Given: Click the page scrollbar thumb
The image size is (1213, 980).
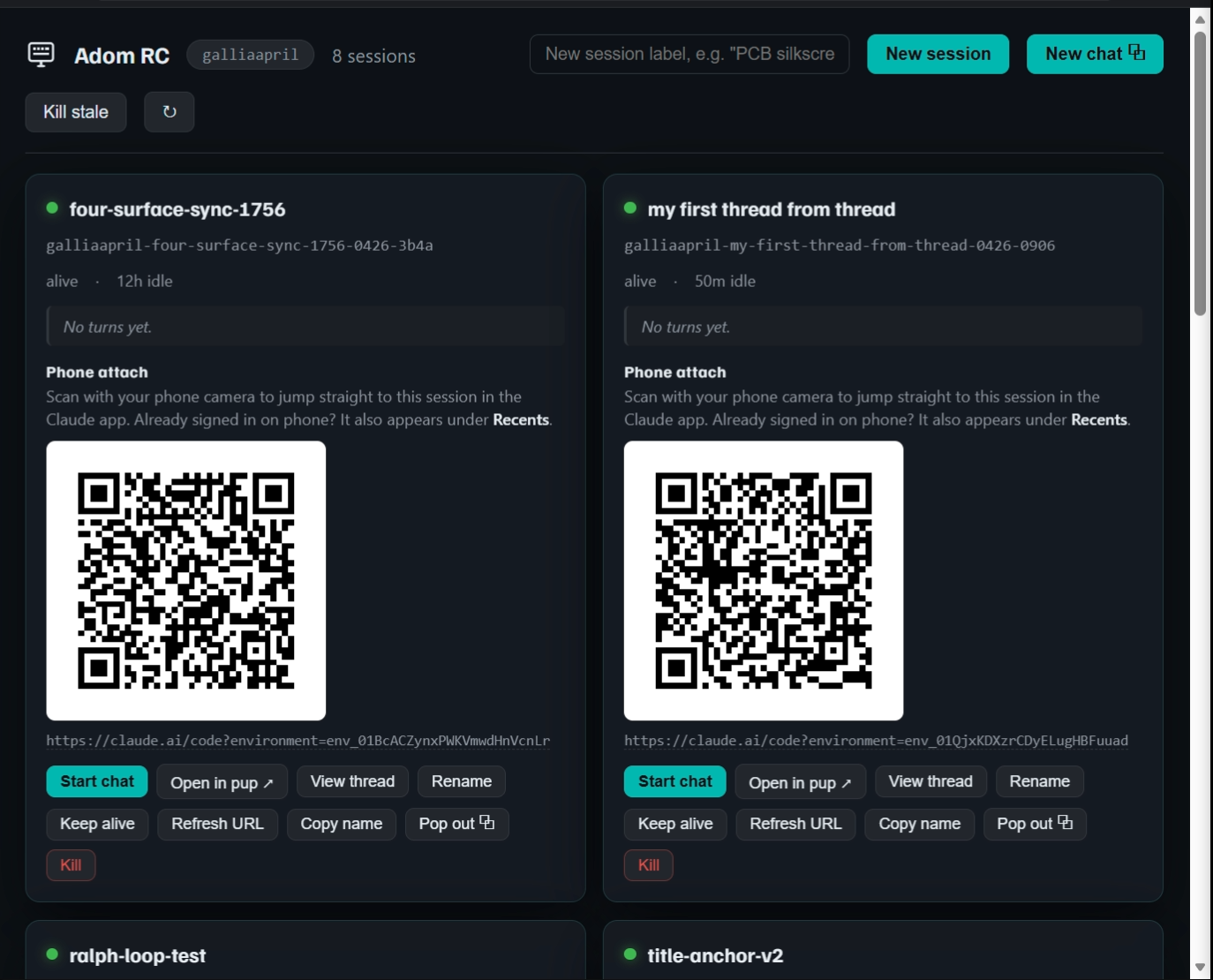Looking at the screenshot, I should [1200, 174].
